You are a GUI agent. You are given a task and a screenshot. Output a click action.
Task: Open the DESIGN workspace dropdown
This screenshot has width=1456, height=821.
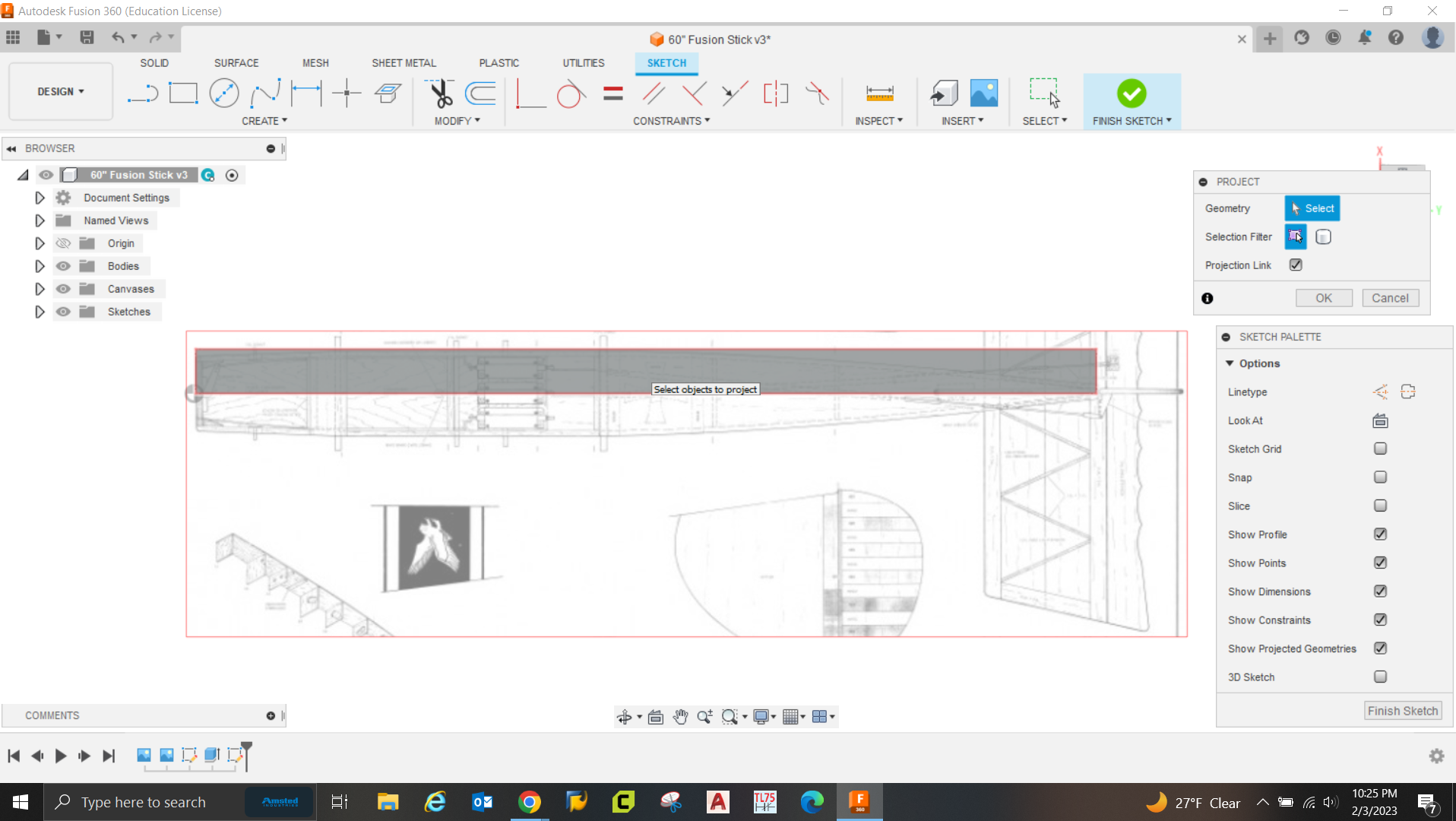coord(61,91)
